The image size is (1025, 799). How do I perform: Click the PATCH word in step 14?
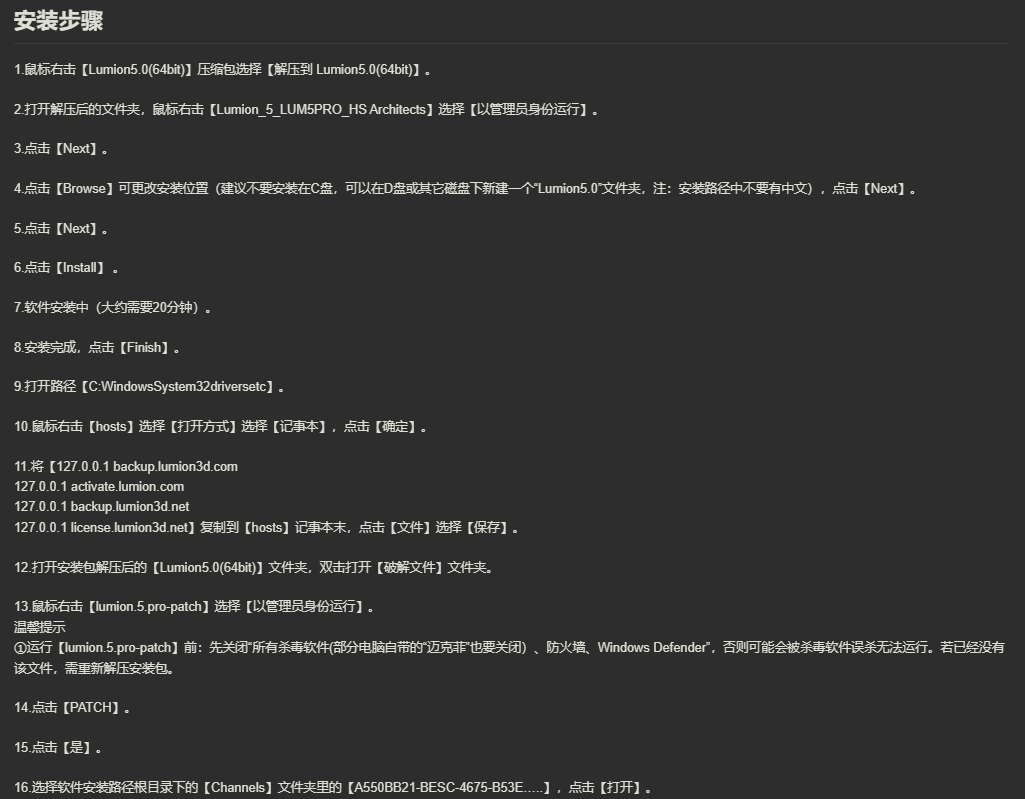pyautogui.click(x=92, y=707)
